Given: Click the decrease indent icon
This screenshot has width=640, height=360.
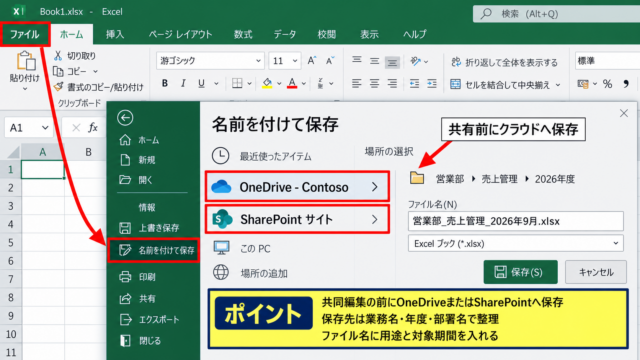Looking at the screenshot, I should (x=414, y=84).
